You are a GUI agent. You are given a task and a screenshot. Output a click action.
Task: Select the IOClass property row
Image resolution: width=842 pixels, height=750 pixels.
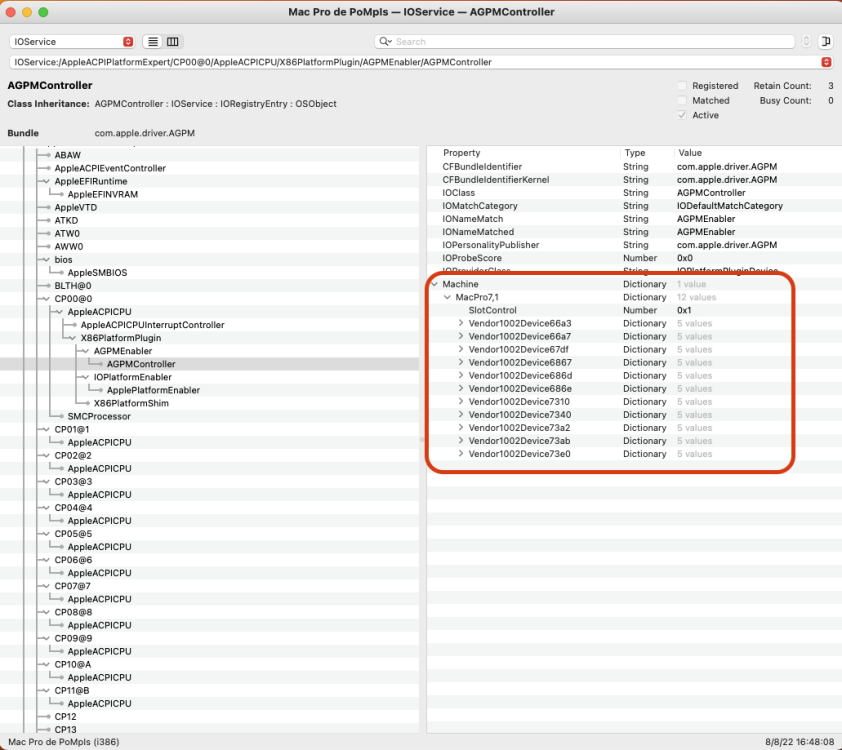pyautogui.click(x=635, y=193)
